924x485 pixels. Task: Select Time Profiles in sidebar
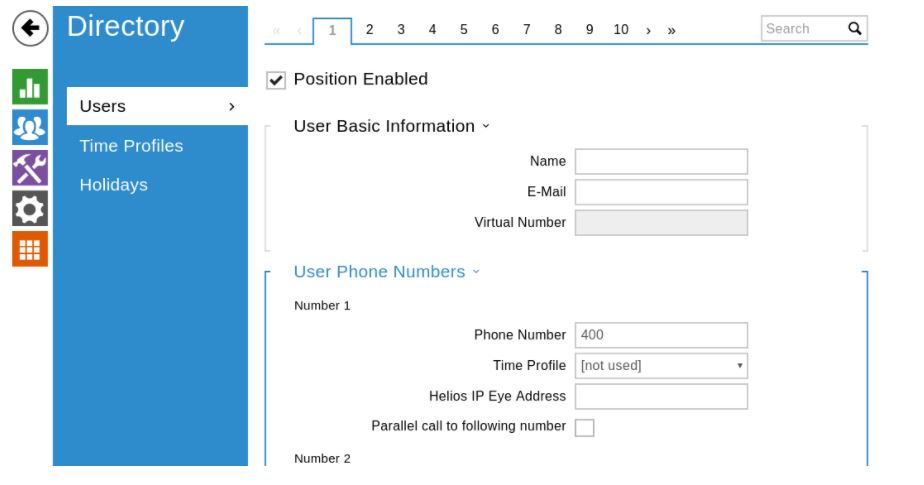pyautogui.click(x=131, y=146)
